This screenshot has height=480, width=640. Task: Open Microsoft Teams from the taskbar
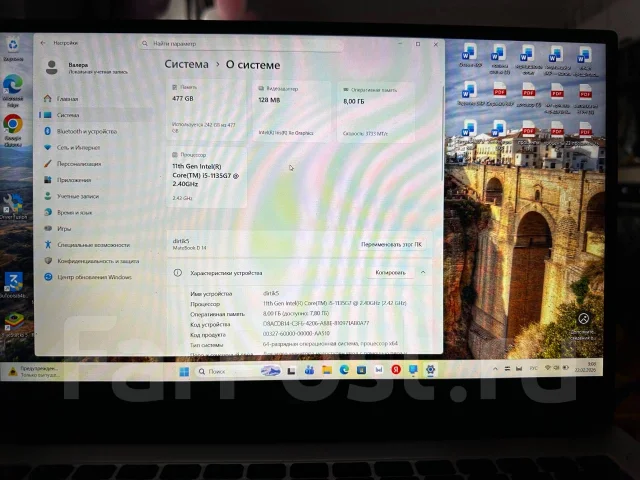pyautogui.click(x=309, y=371)
